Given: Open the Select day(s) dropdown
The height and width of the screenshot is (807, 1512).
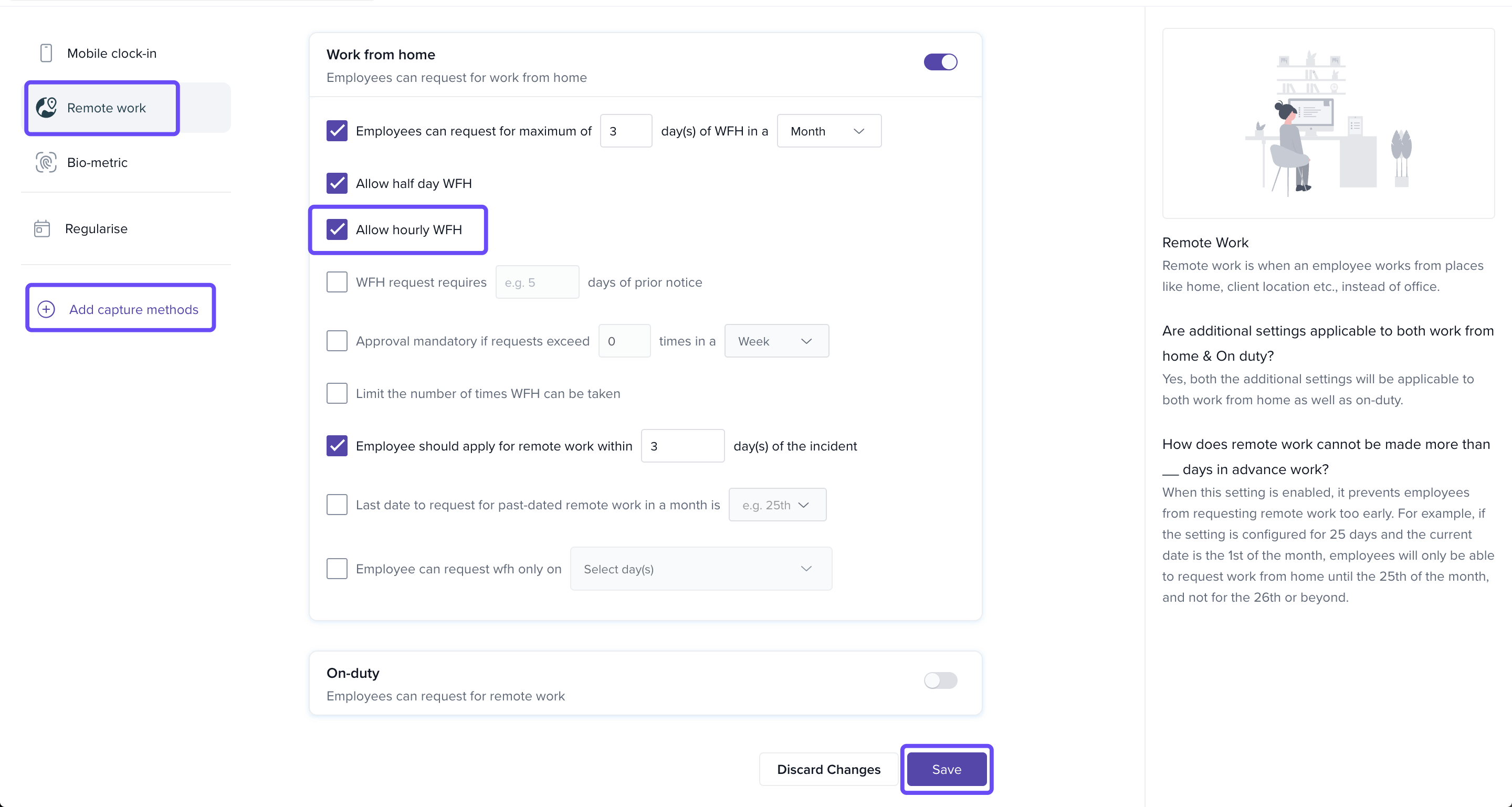Looking at the screenshot, I should tap(700, 569).
